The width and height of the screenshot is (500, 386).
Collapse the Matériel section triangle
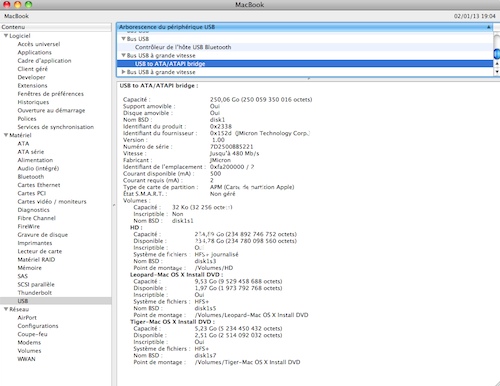point(6,135)
